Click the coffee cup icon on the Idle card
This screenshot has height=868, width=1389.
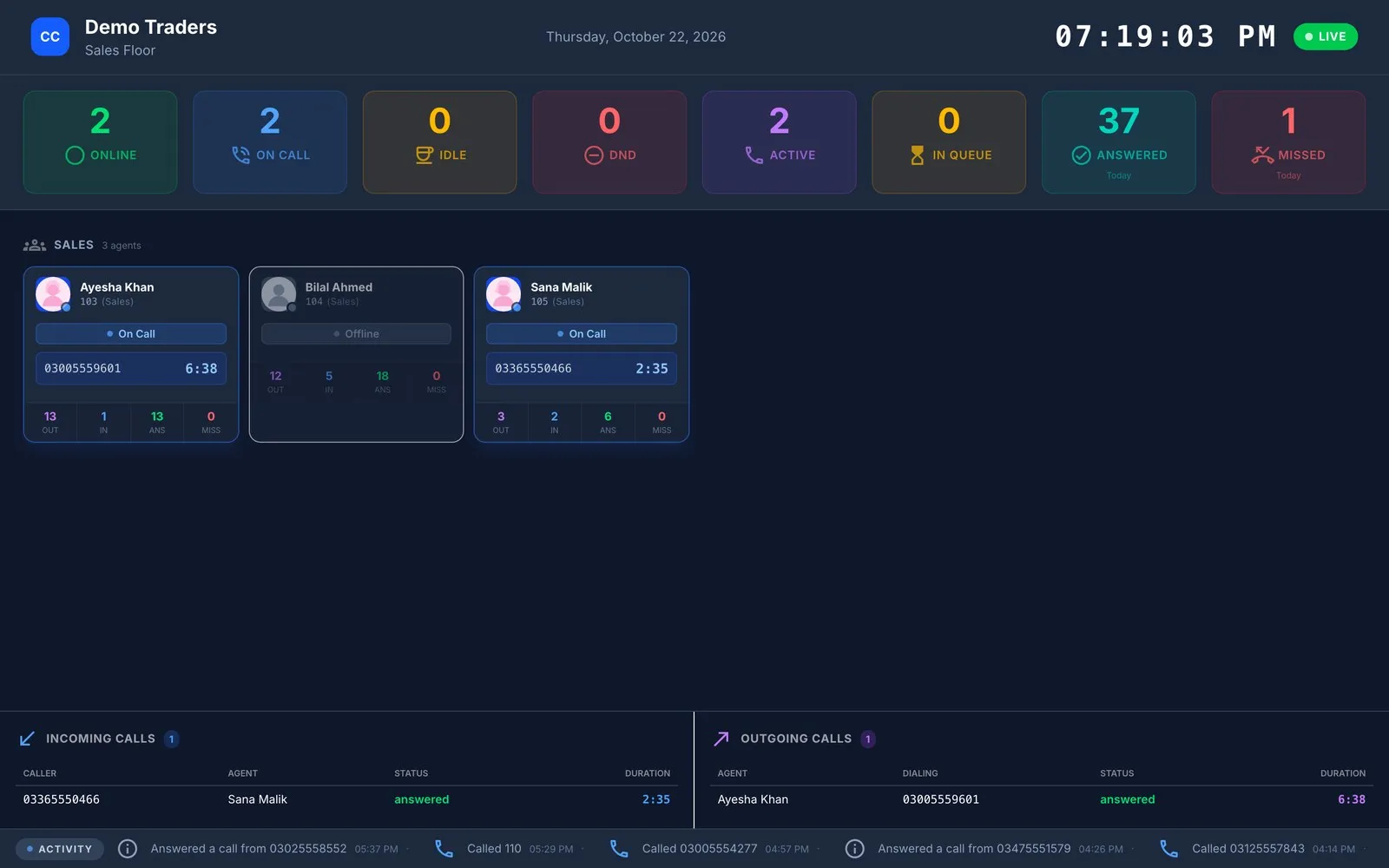[x=424, y=155]
